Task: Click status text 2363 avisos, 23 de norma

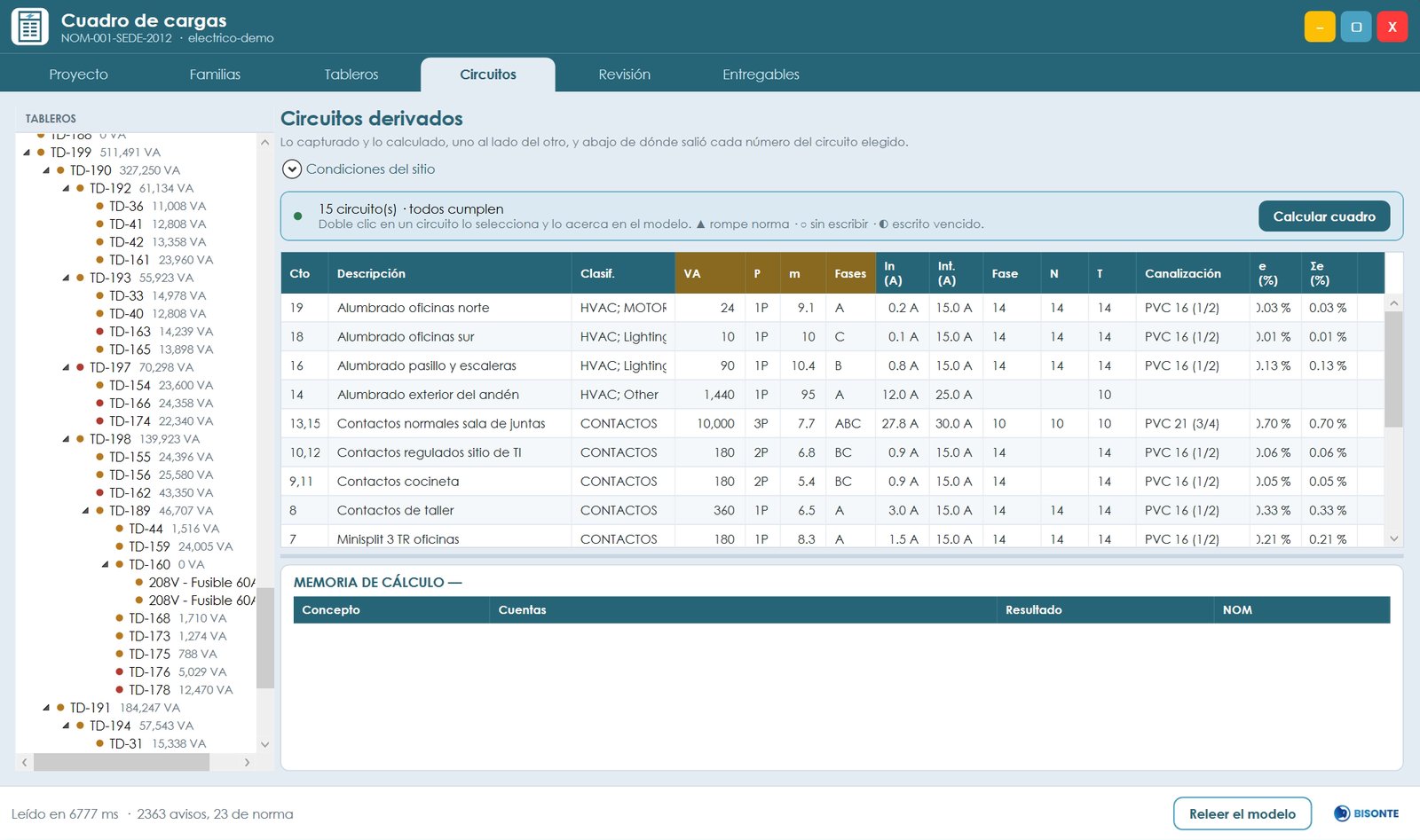Action: [x=215, y=813]
